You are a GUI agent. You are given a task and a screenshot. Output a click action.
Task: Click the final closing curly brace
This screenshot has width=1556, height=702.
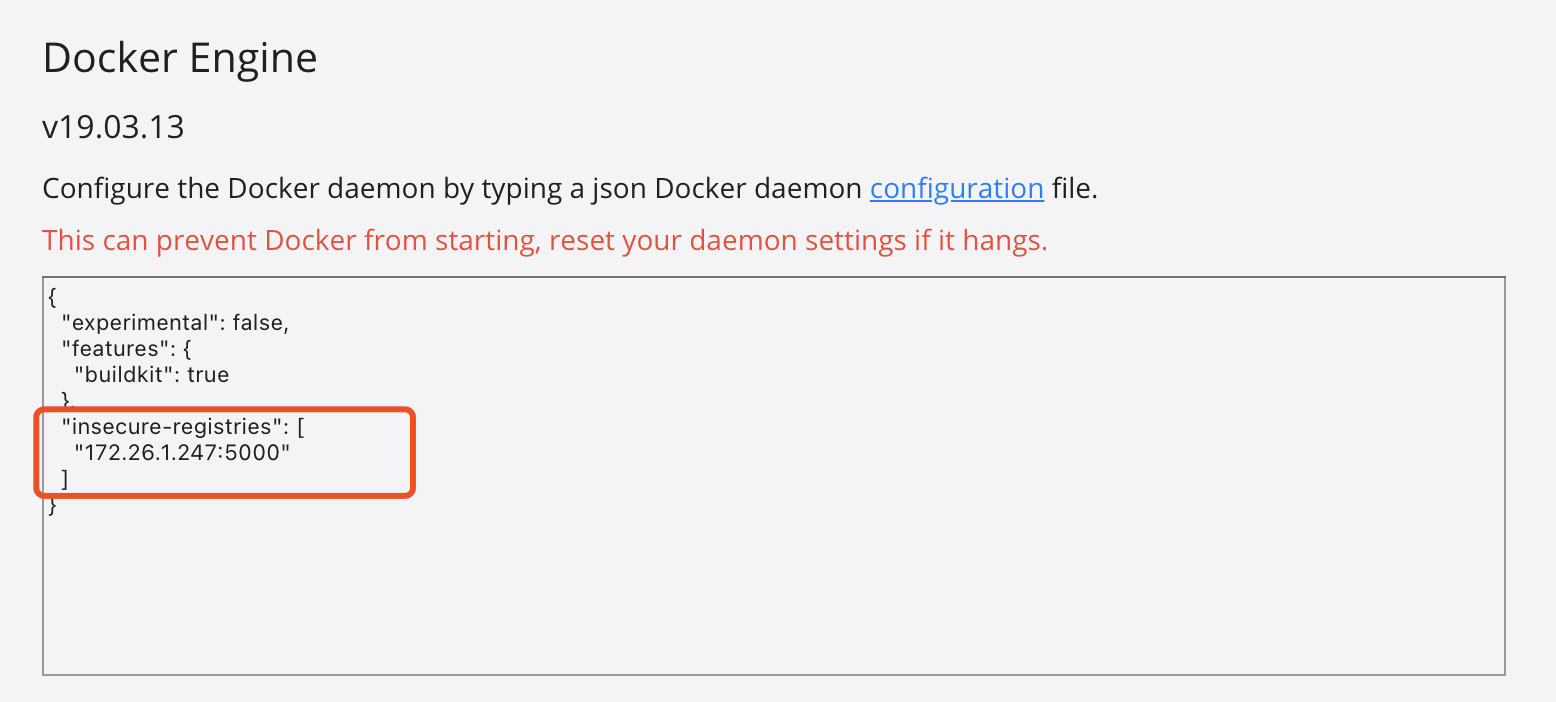(x=53, y=506)
